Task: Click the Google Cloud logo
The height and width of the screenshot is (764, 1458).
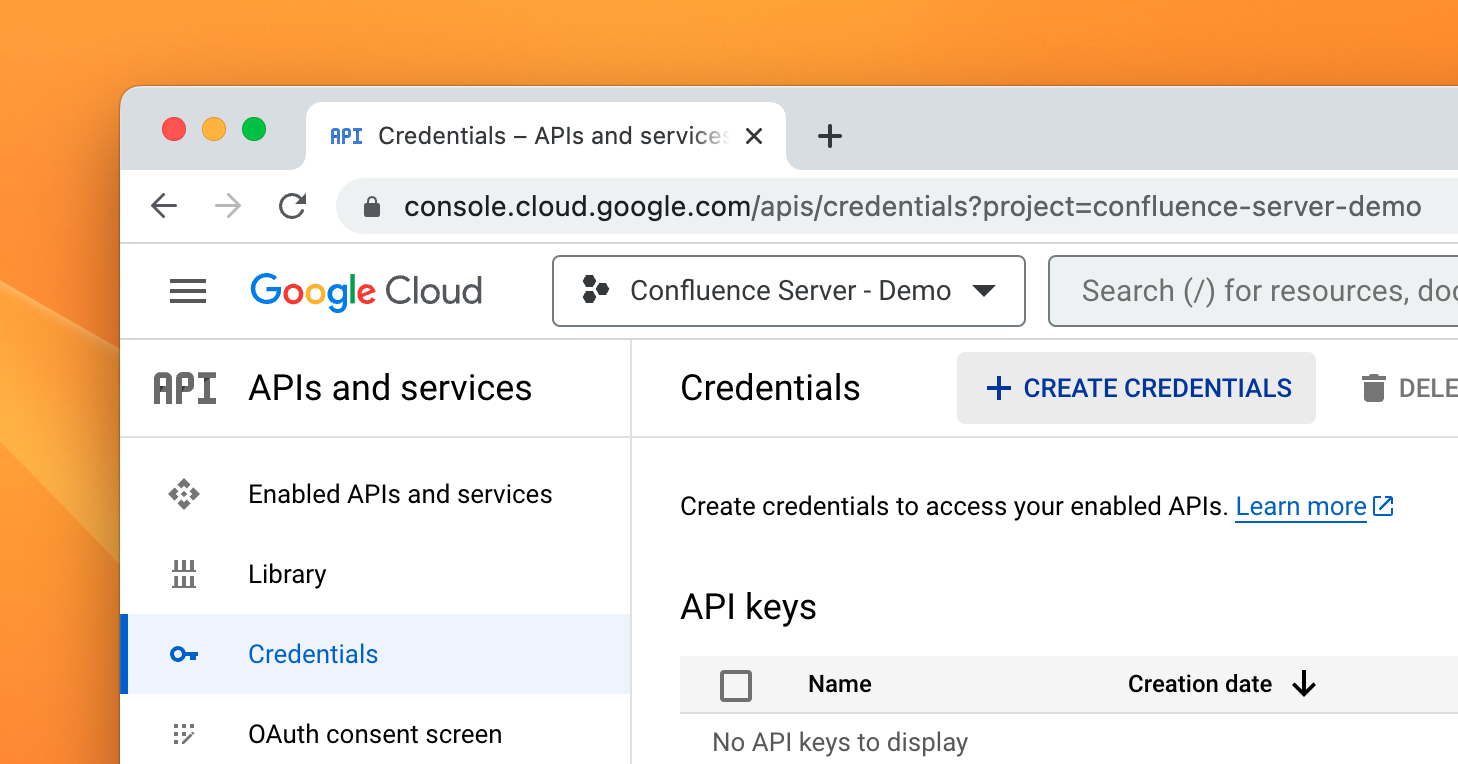Action: coord(366,291)
